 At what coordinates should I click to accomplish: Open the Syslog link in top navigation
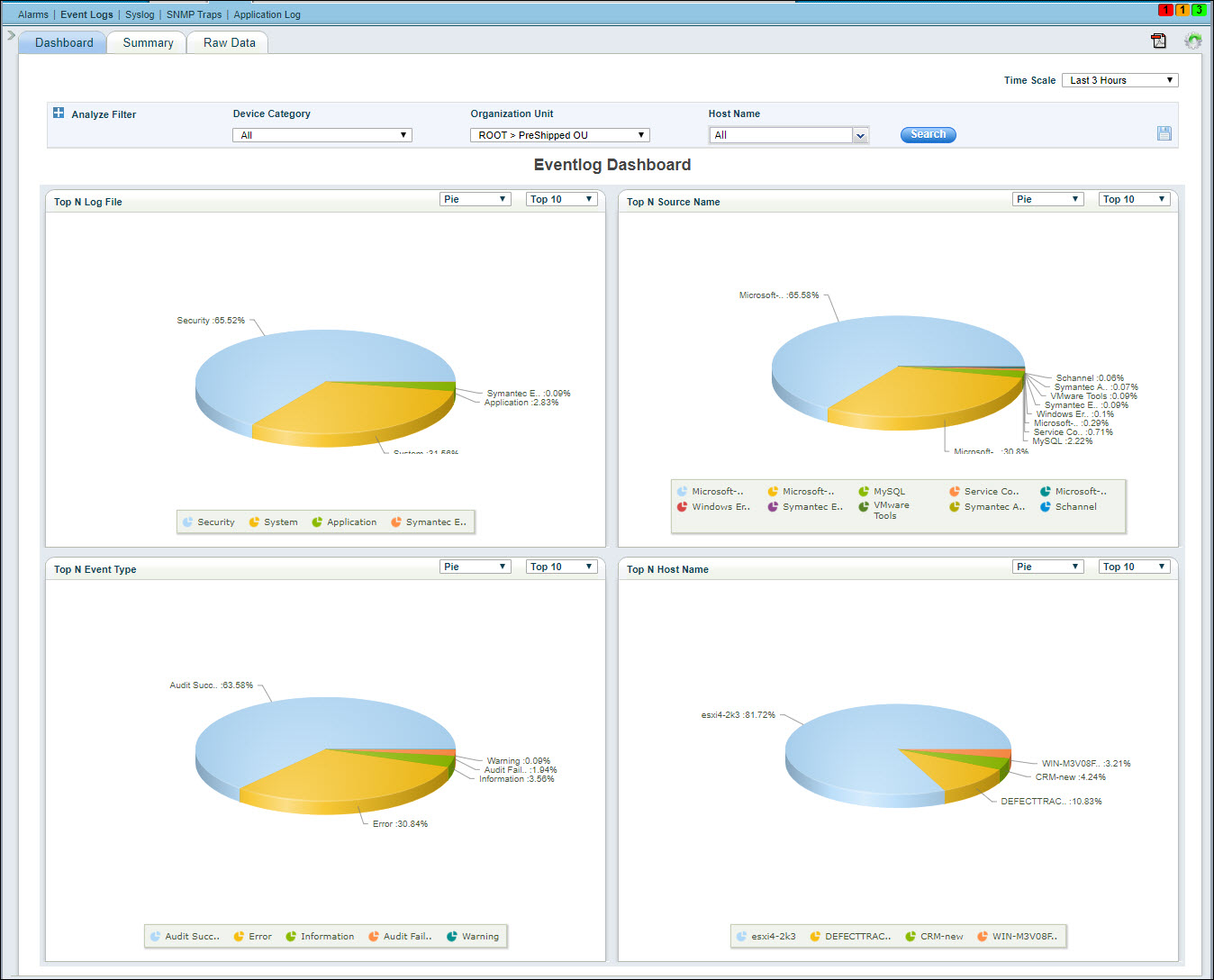click(x=140, y=14)
